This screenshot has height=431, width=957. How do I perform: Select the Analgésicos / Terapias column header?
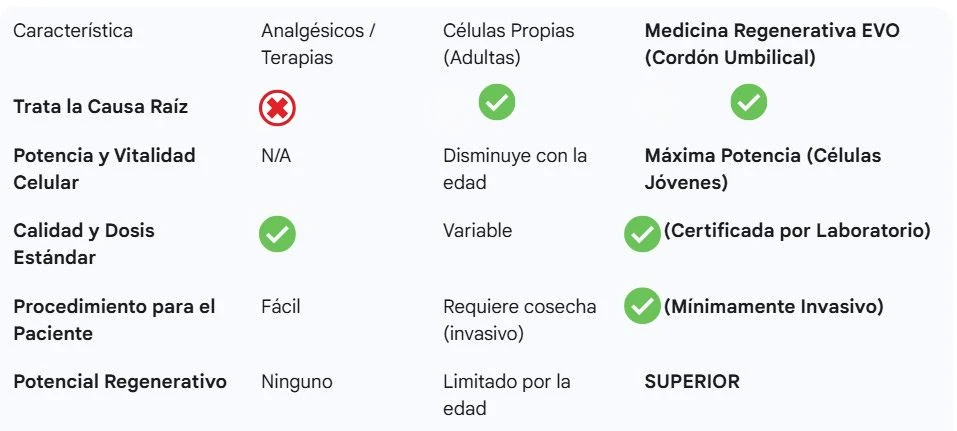coord(318,44)
